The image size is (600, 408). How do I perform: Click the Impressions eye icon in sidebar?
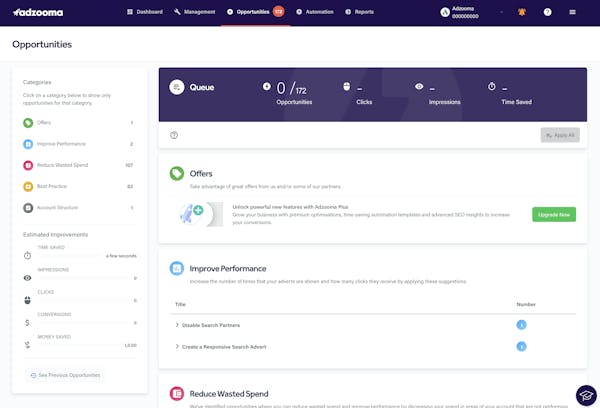point(27,278)
